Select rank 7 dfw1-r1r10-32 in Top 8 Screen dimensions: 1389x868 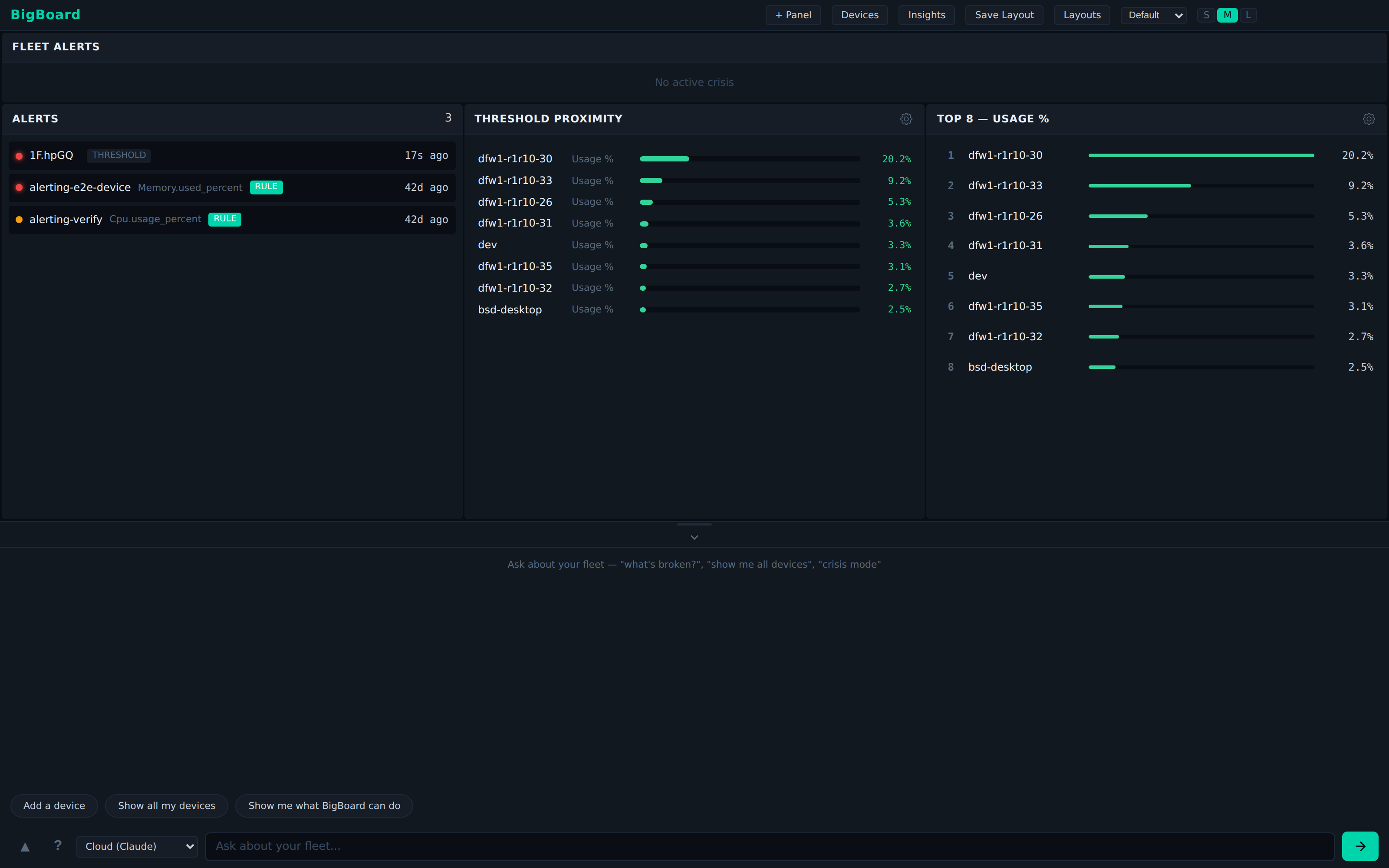coord(1004,337)
